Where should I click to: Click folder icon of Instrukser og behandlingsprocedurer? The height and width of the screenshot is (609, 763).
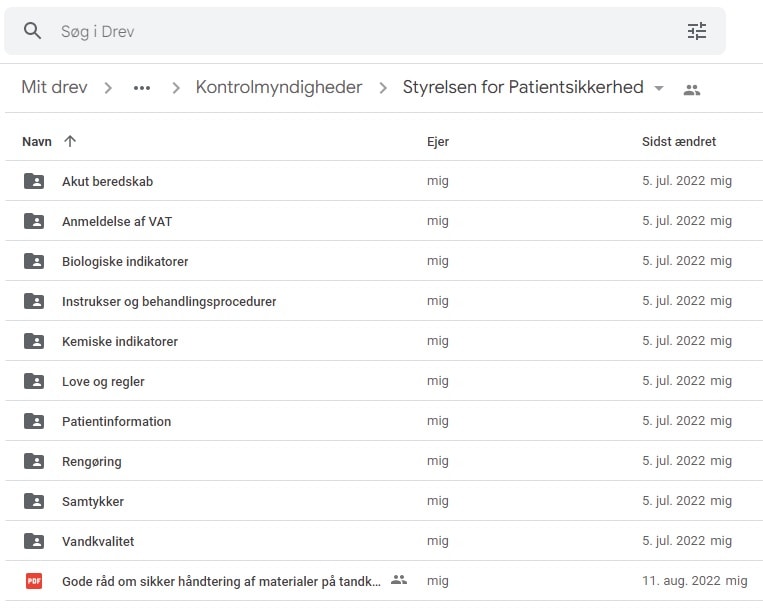click(34, 301)
